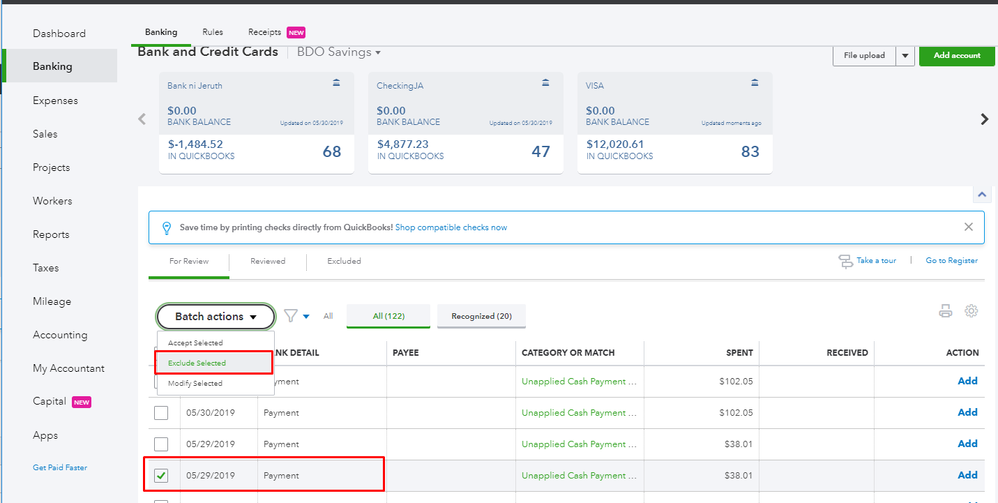Collapse bank cards with the up chevron
This screenshot has width=998, height=503.
point(982,195)
